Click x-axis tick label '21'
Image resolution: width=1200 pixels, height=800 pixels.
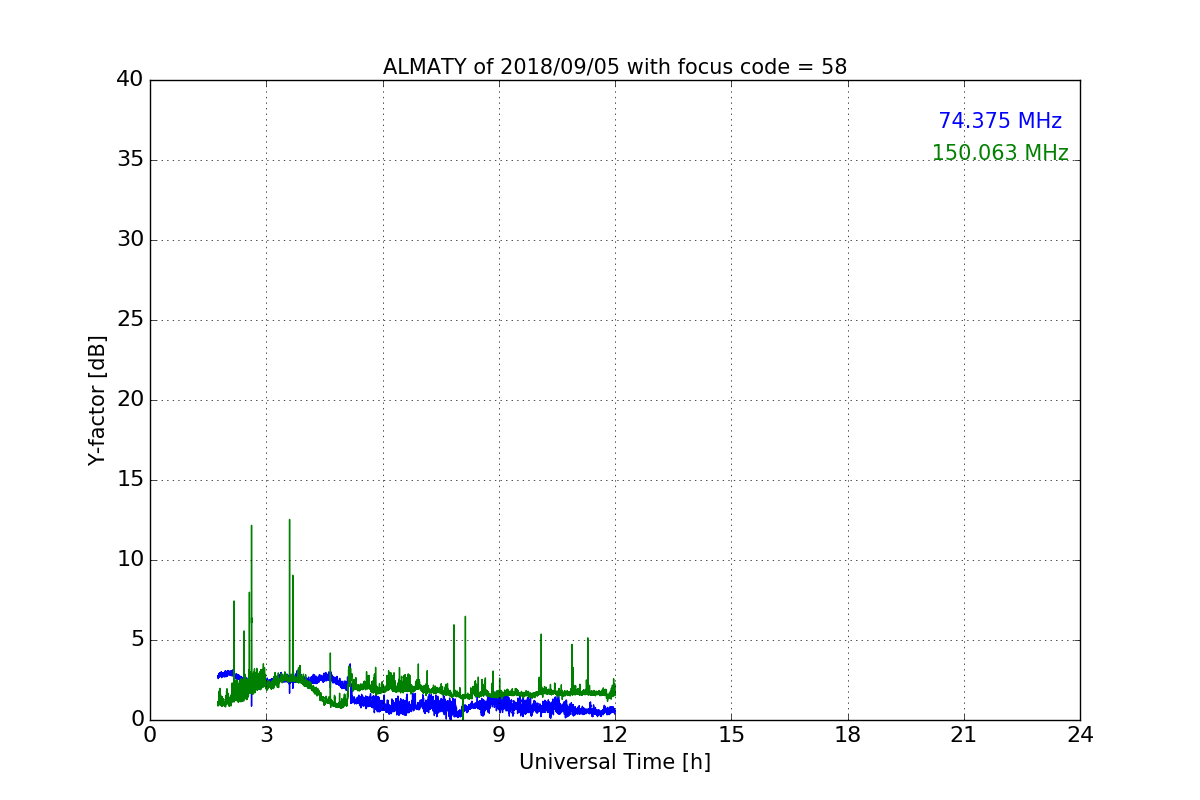pos(964,735)
